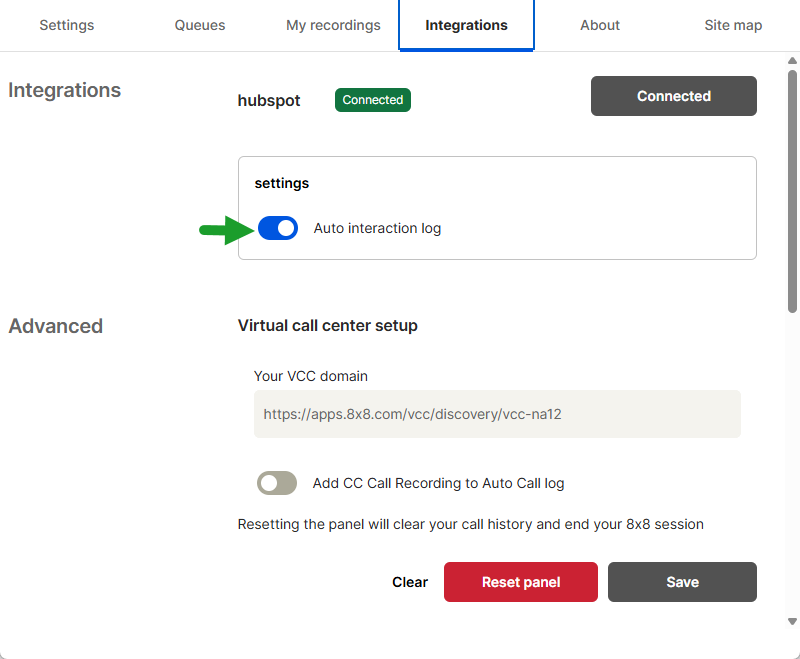The height and width of the screenshot is (659, 800).
Task: Click the scrollbar up arrow
Action: pos(792,61)
